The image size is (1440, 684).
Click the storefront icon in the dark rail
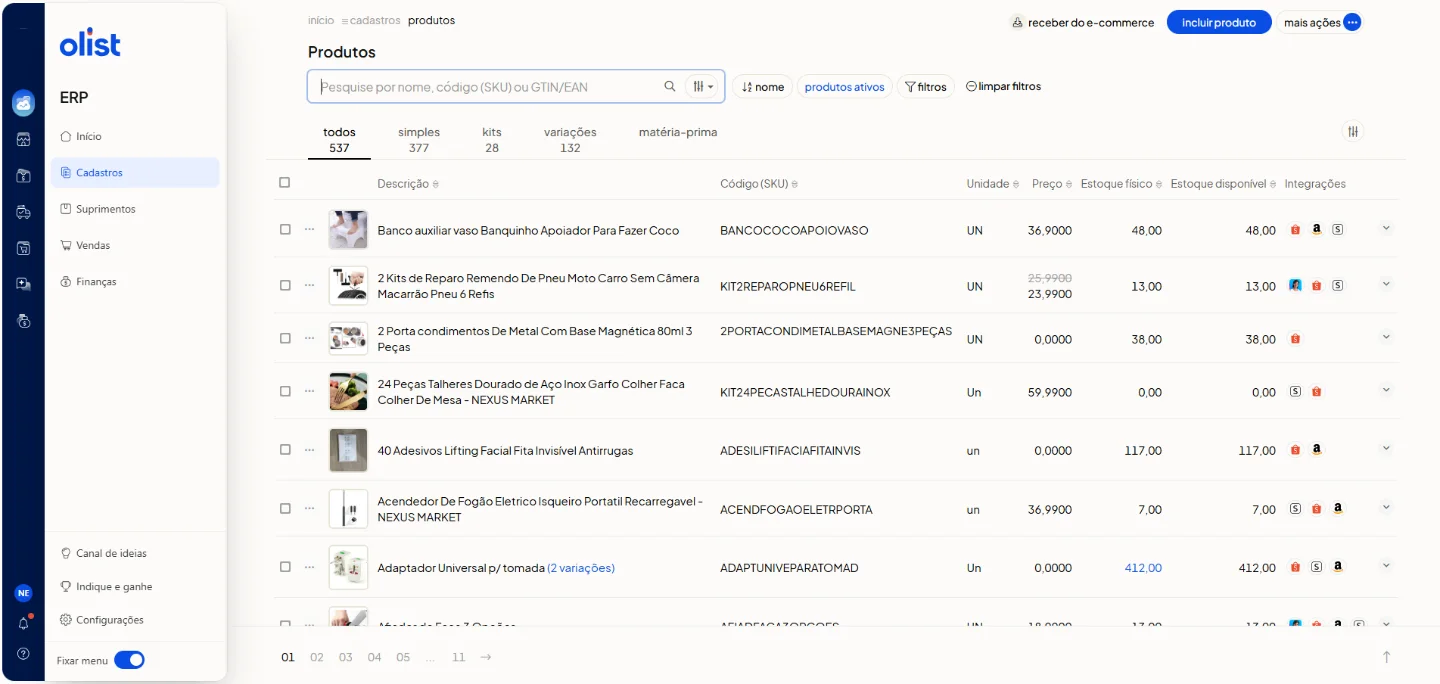(23, 139)
